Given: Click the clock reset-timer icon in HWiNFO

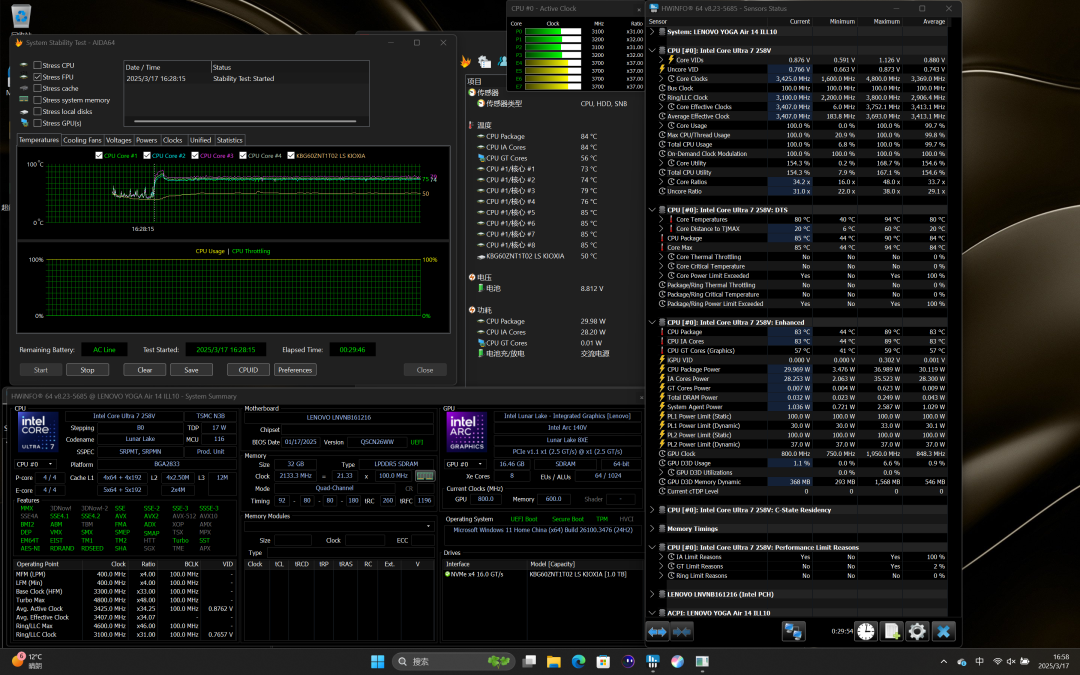Looking at the screenshot, I should click(866, 631).
